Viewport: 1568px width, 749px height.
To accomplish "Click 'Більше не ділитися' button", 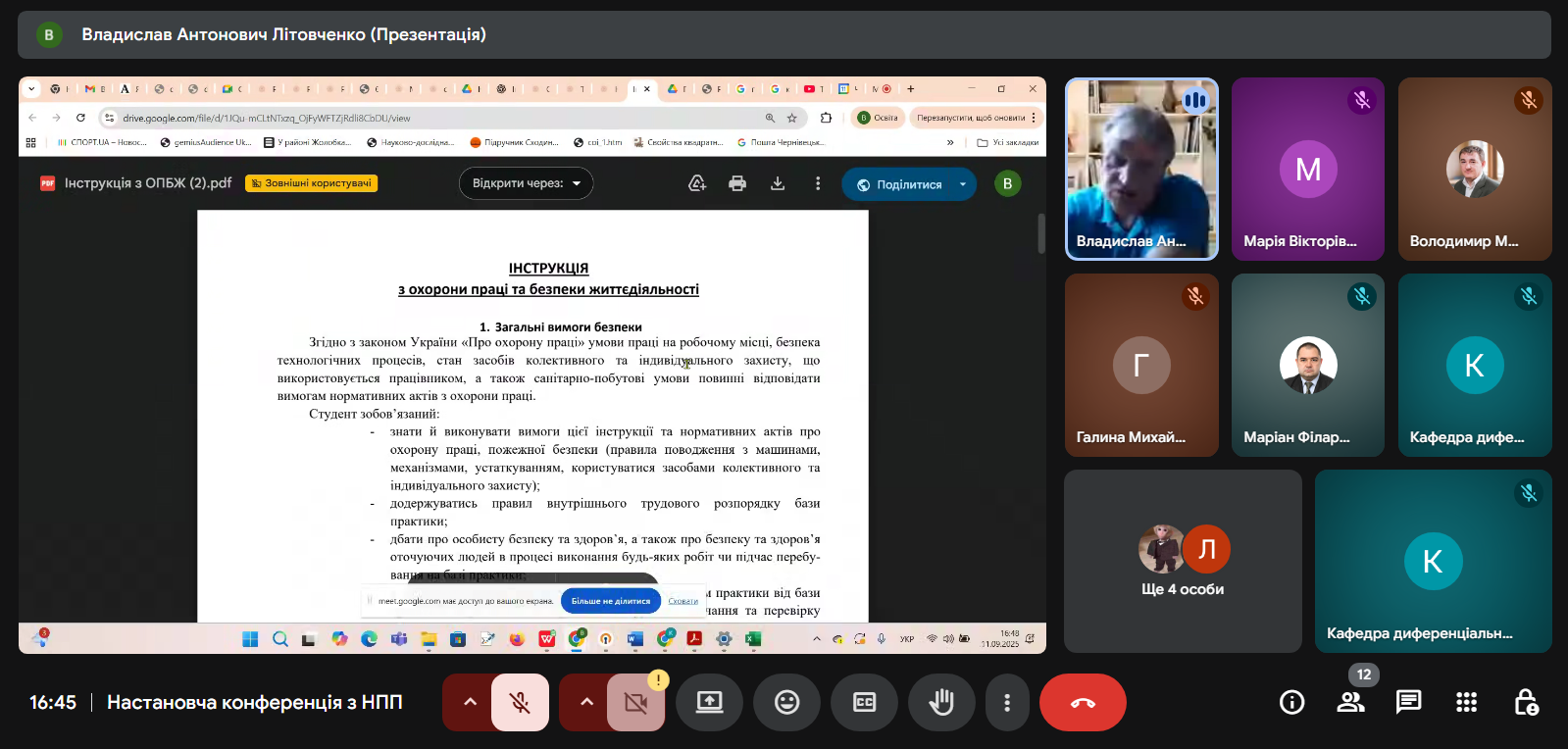I will pos(610,601).
